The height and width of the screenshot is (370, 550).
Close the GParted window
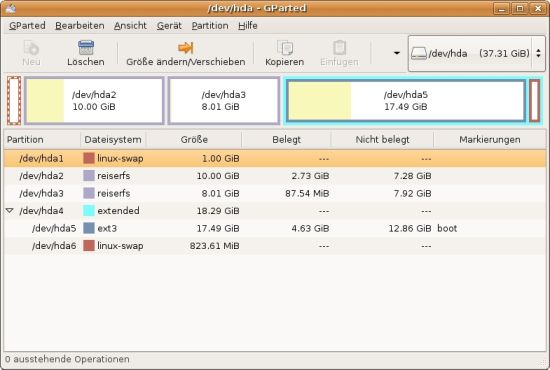[x=538, y=8]
